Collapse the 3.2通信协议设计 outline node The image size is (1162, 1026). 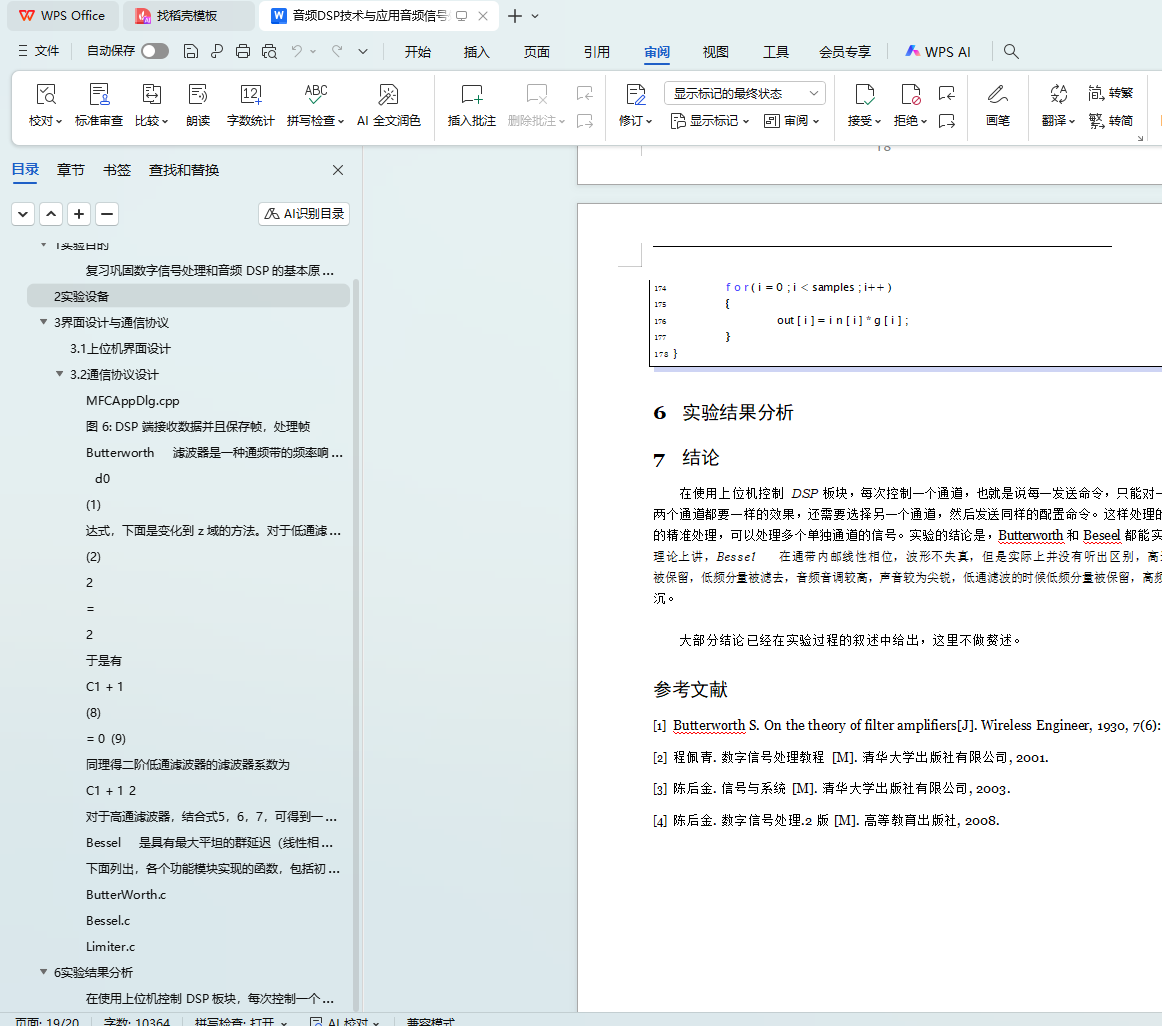[60, 375]
